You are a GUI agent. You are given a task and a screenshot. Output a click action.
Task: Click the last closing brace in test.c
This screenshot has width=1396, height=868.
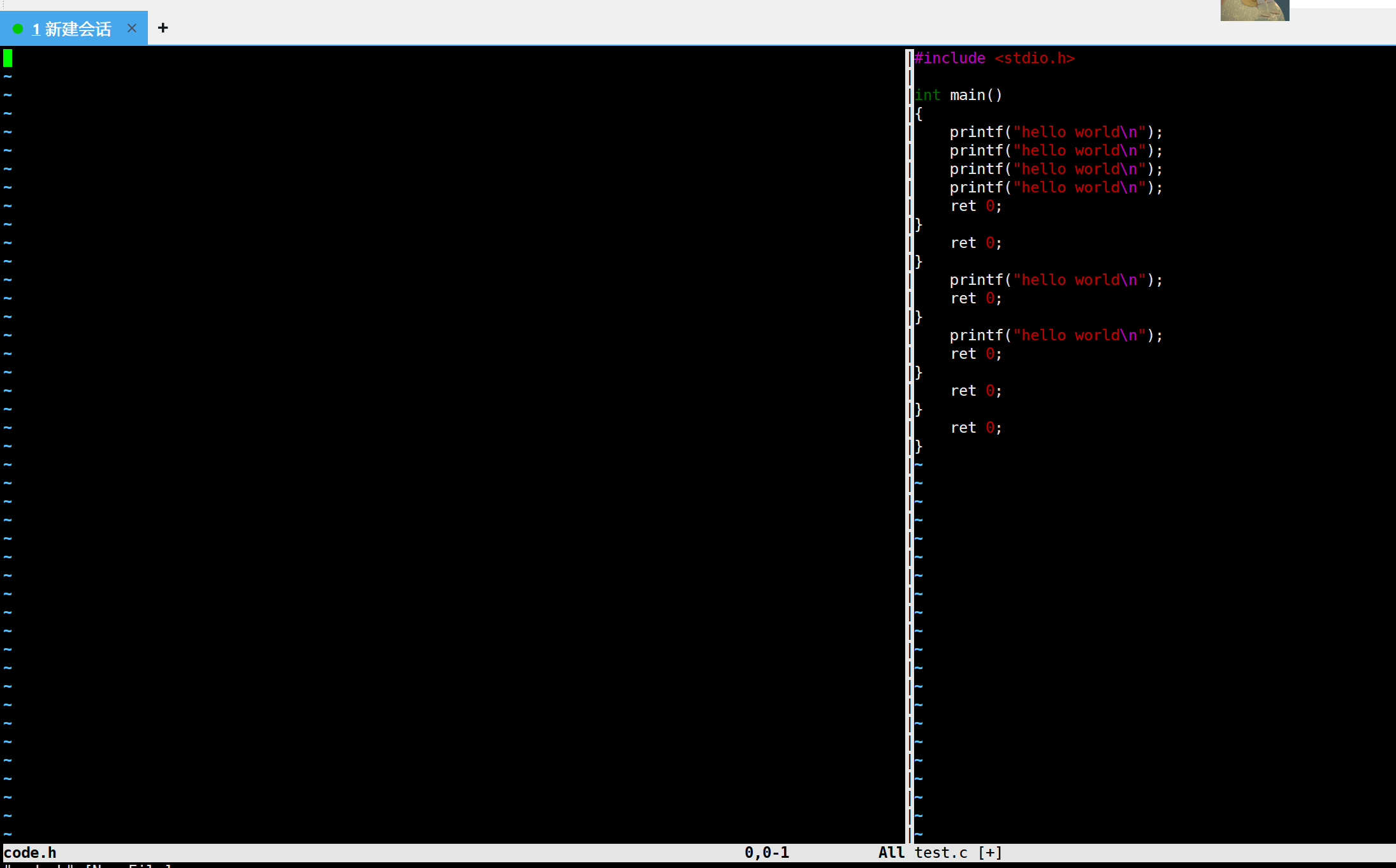point(919,446)
